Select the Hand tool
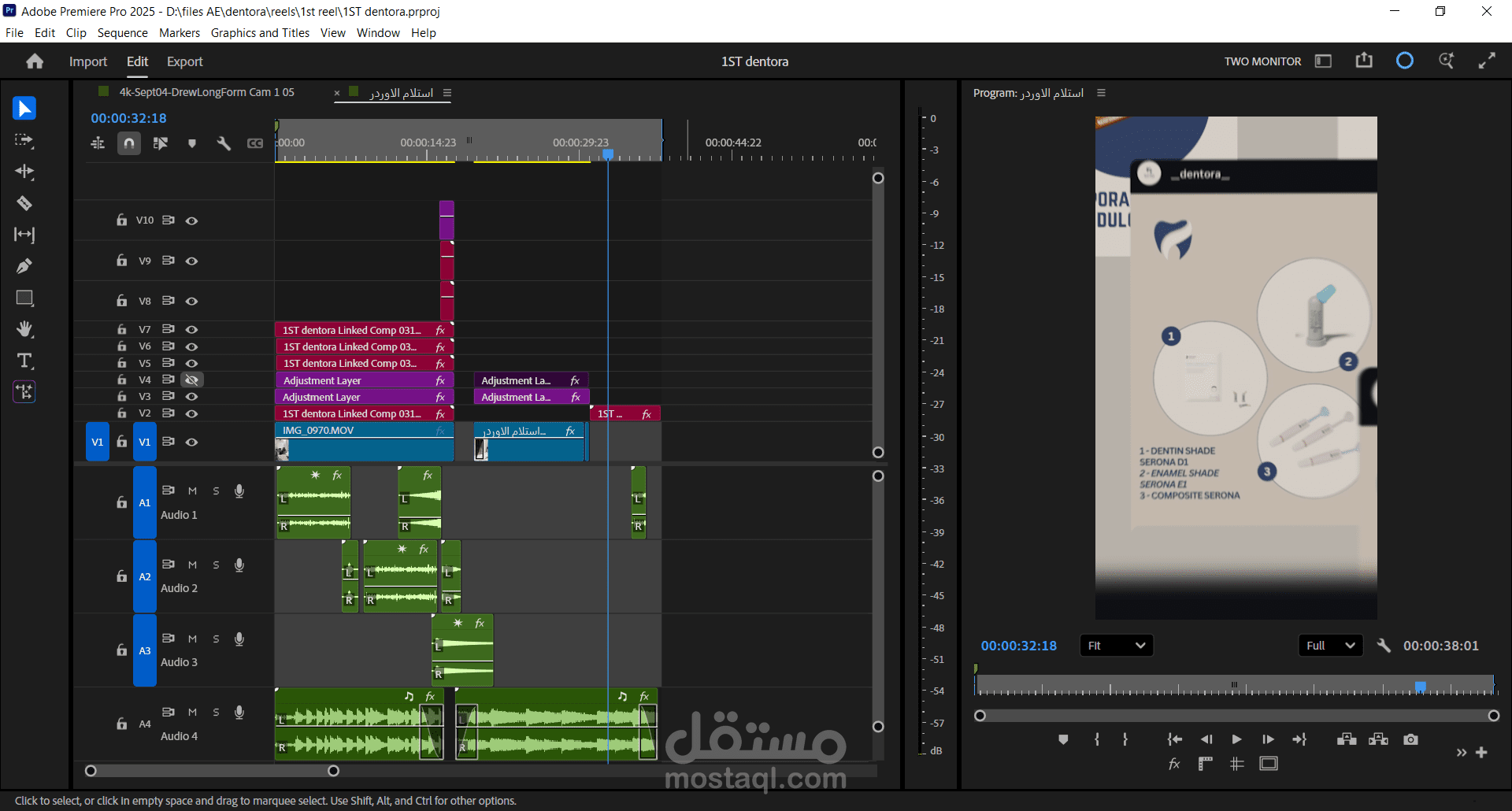 (x=24, y=329)
